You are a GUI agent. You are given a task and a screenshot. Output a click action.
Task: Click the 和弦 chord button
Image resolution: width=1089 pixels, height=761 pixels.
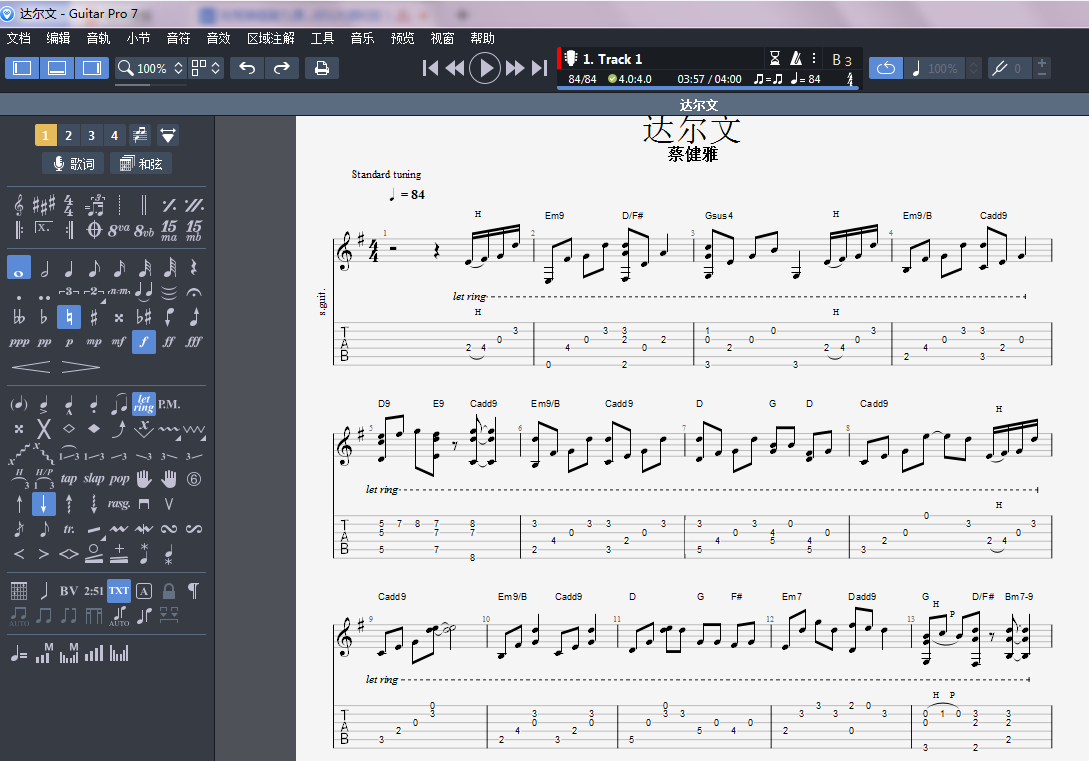click(x=141, y=164)
